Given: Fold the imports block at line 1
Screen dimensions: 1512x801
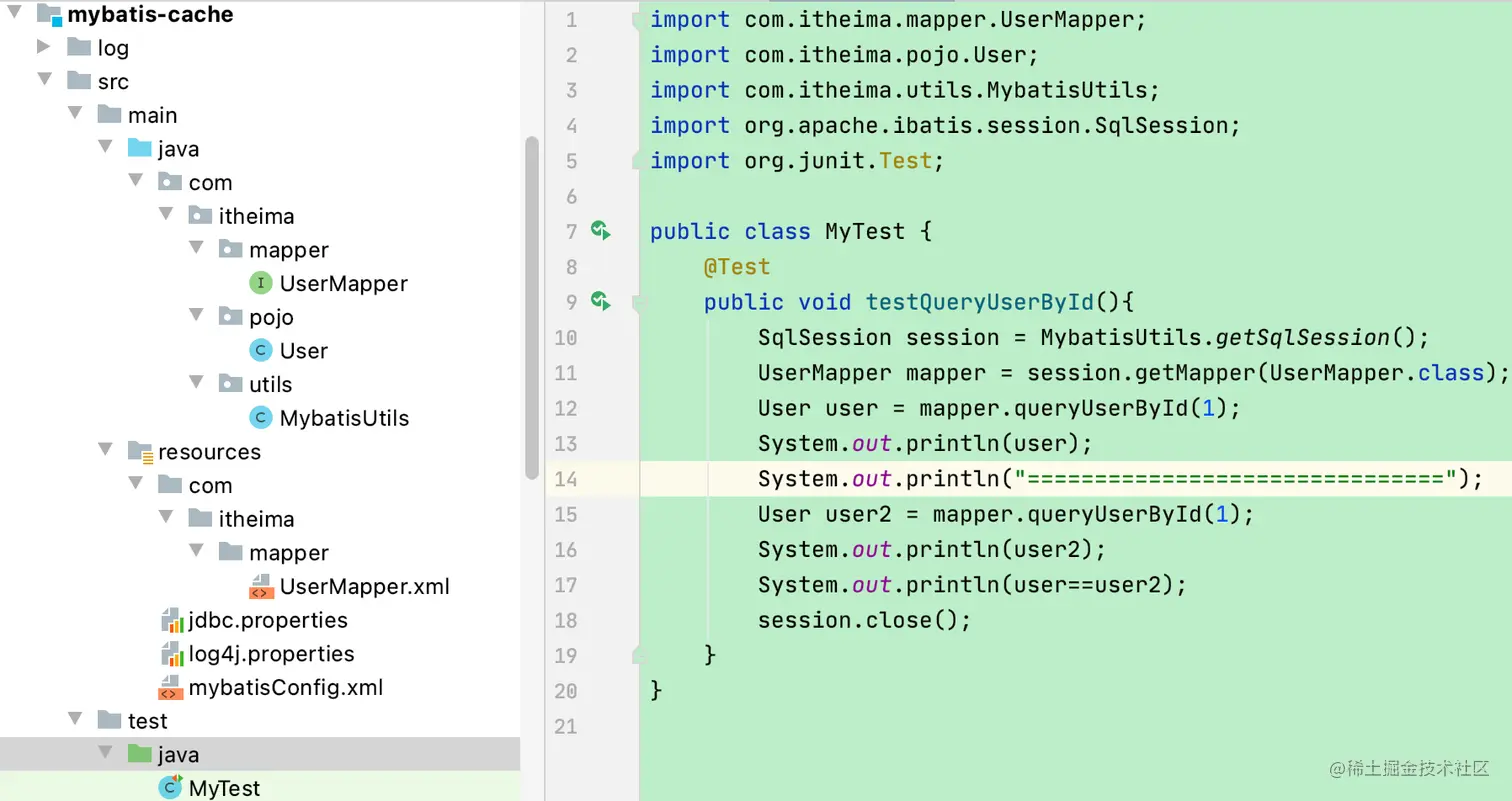Looking at the screenshot, I should (x=638, y=20).
